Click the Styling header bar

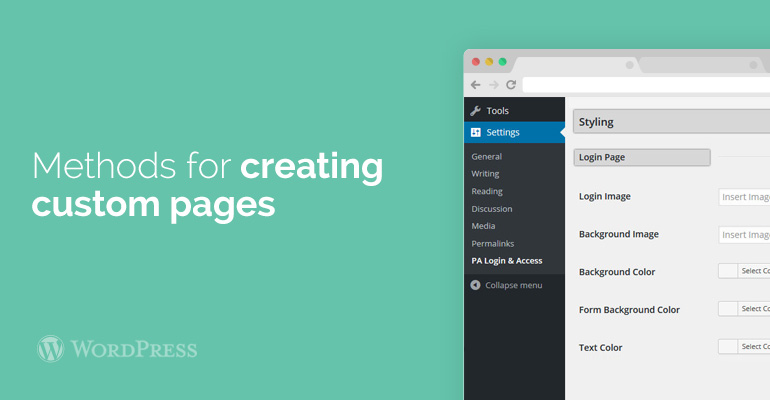tap(671, 122)
